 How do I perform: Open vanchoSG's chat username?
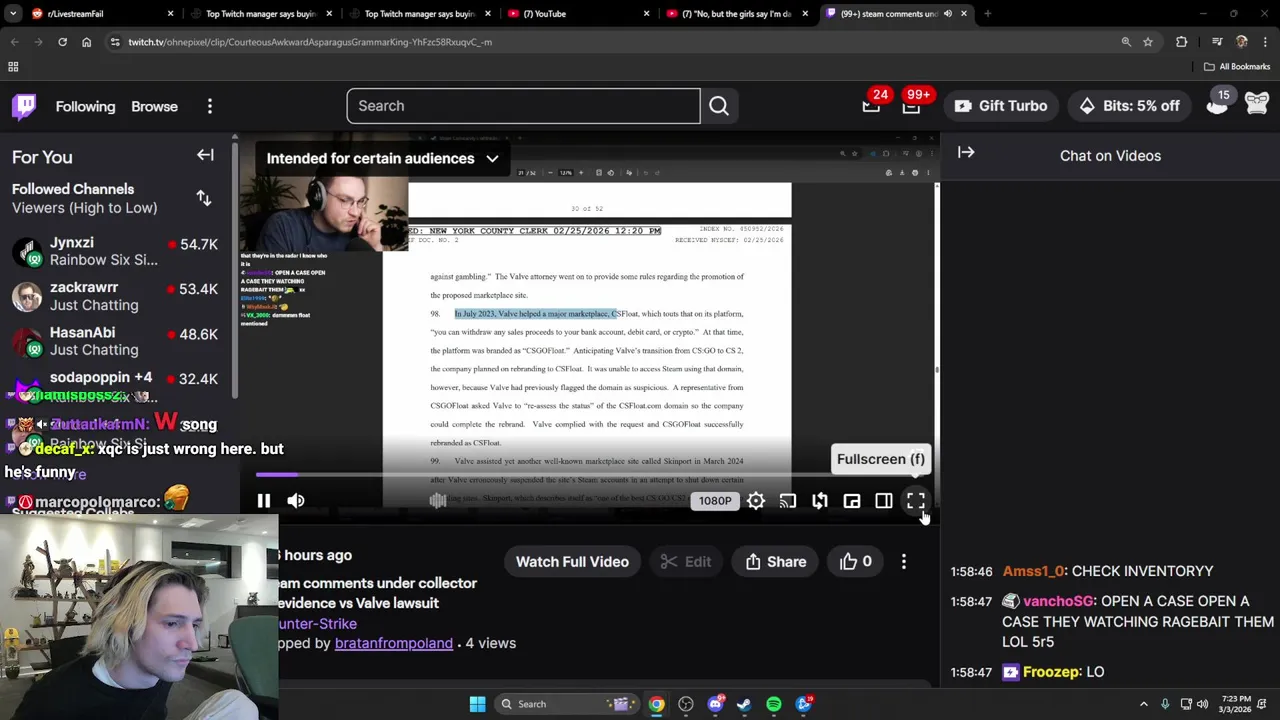click(x=1058, y=601)
